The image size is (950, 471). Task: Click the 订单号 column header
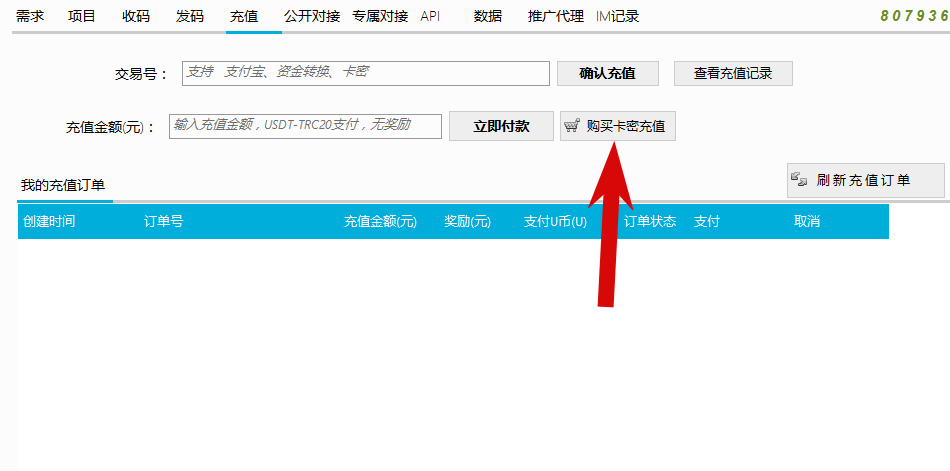tap(164, 221)
